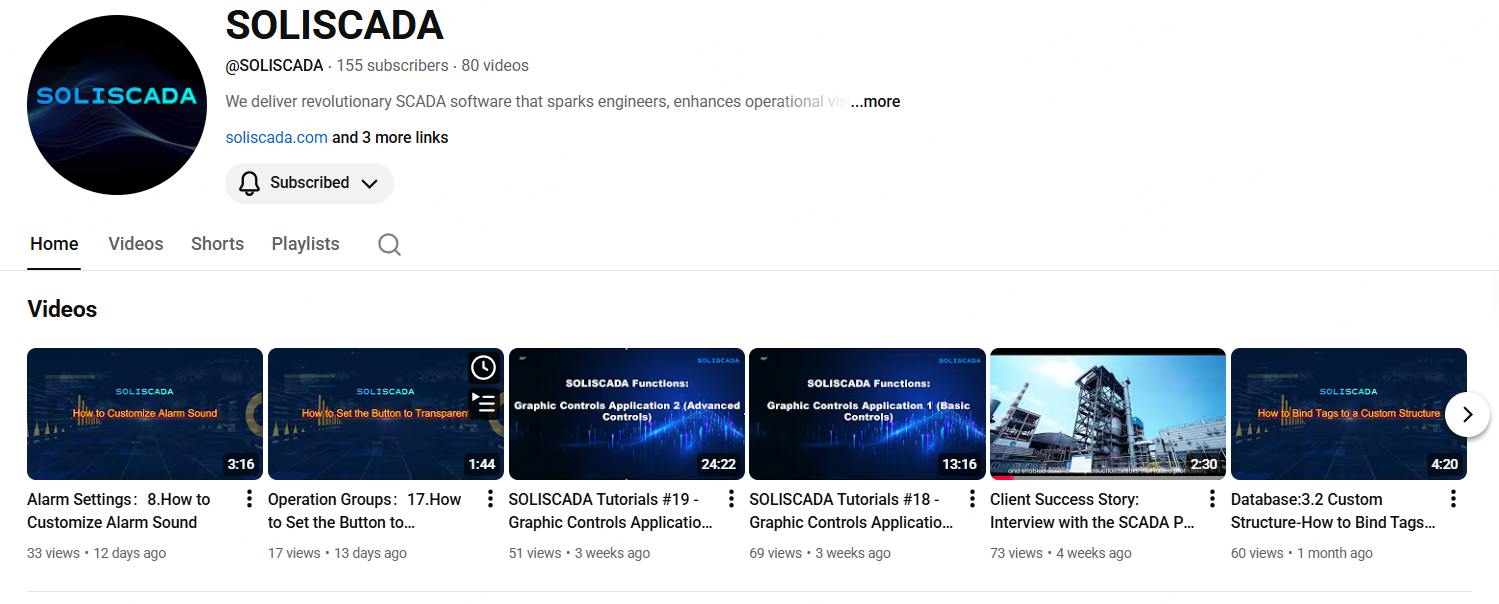Open three-dot menu for Client Success Story
This screenshot has height=604, width=1499.
pyautogui.click(x=1212, y=499)
